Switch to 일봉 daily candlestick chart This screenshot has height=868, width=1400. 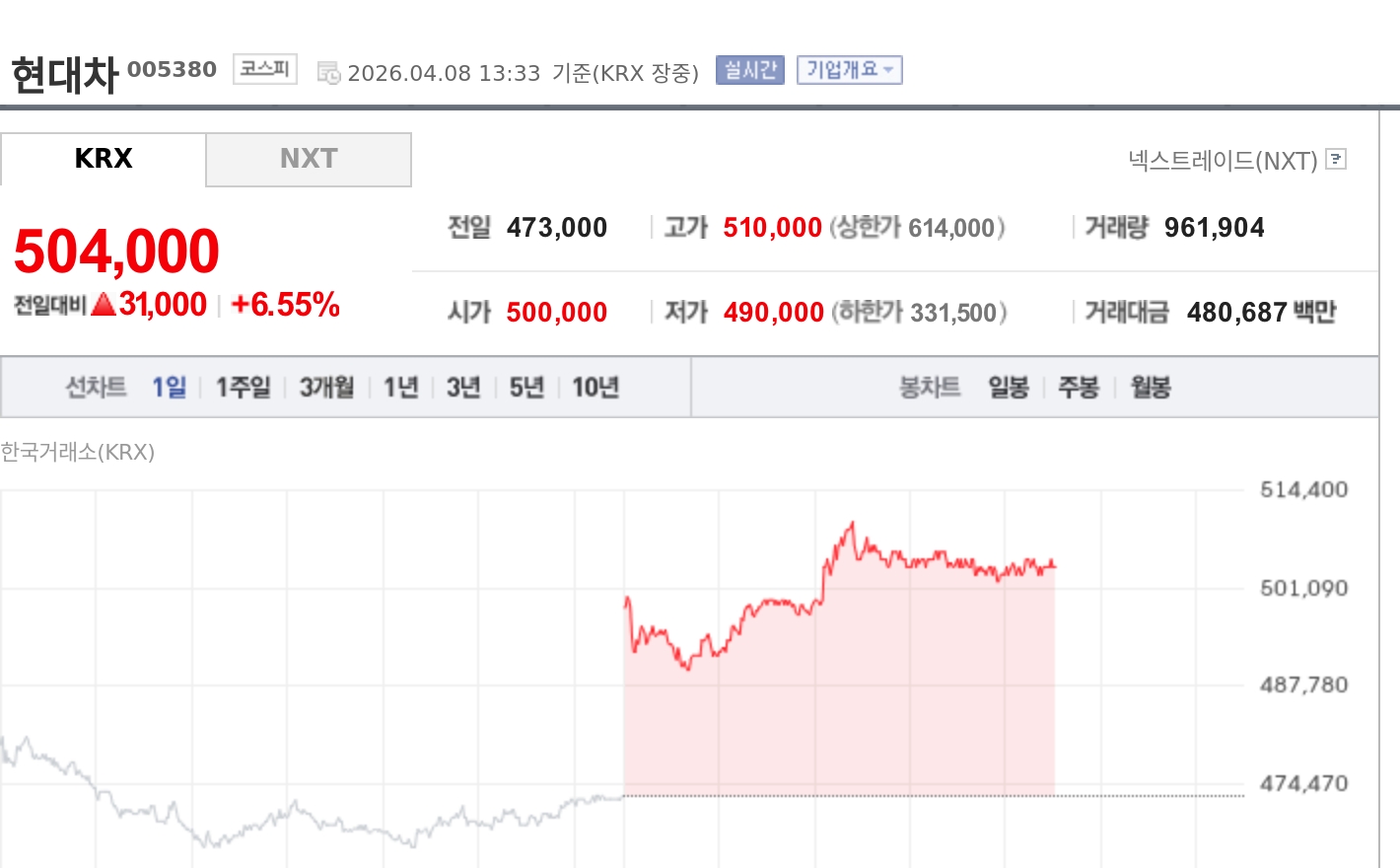click(x=1008, y=387)
